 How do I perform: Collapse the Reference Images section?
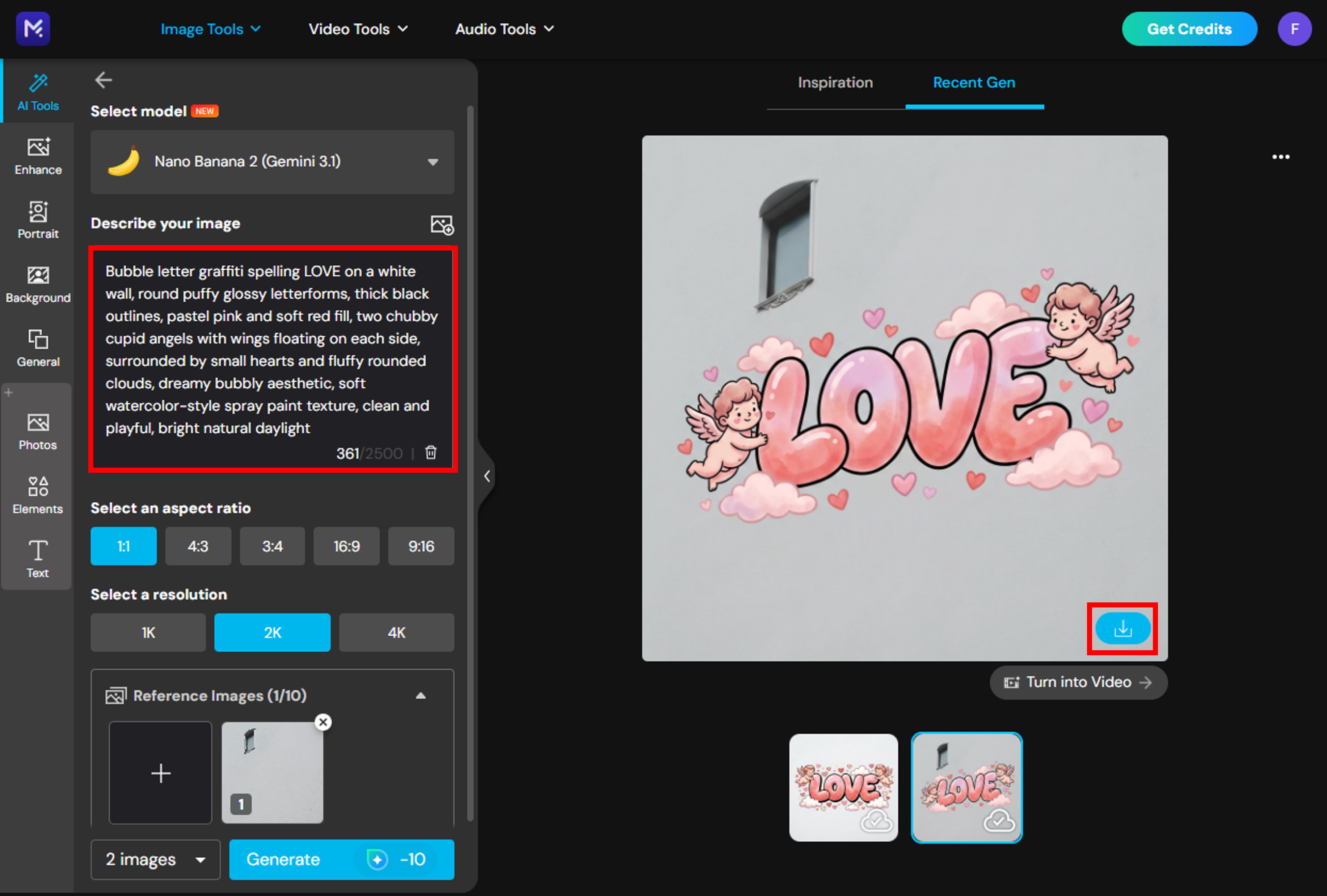[421, 695]
